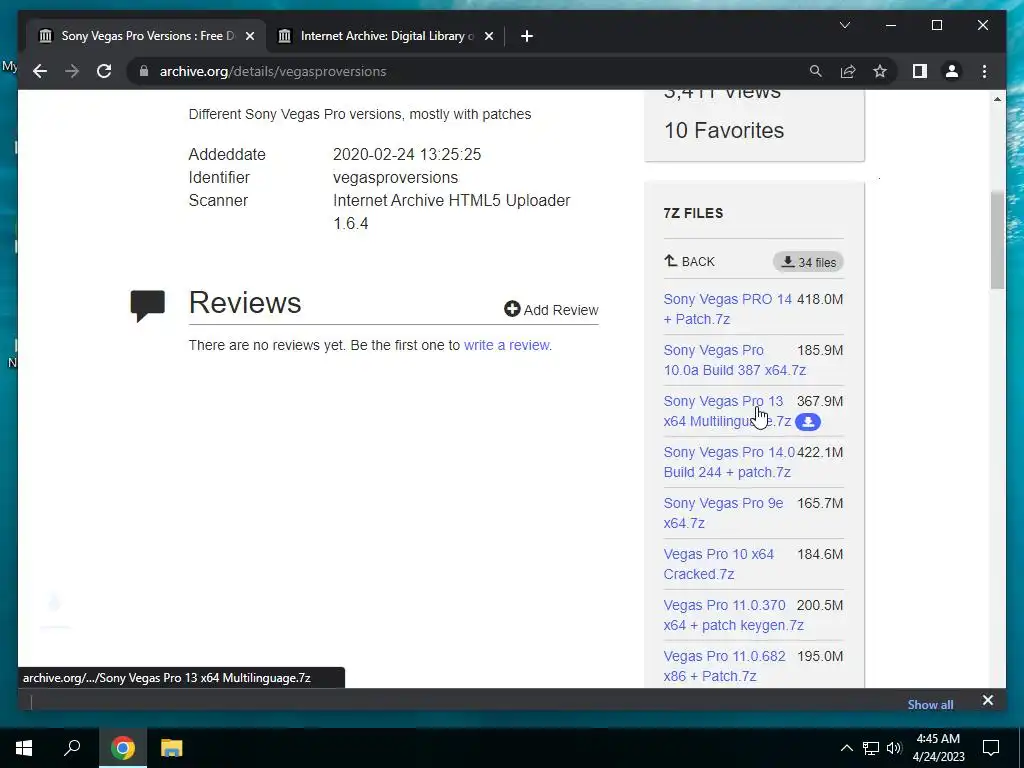Open the Chrome three-dot menu
Screen dimensions: 1024x768
pyautogui.click(x=984, y=71)
